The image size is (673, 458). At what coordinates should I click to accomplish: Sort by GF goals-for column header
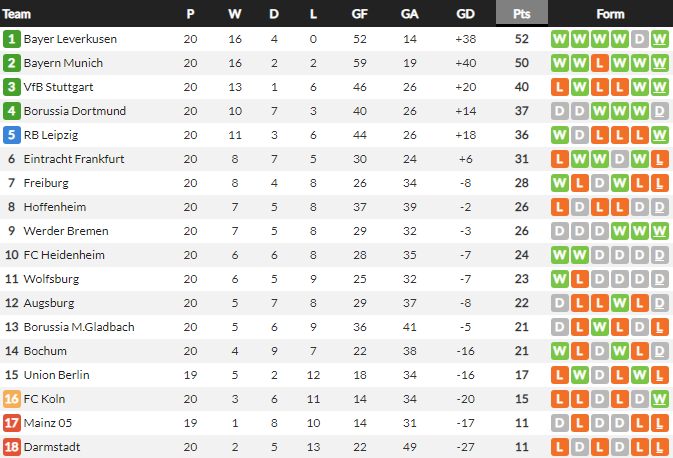360,14
